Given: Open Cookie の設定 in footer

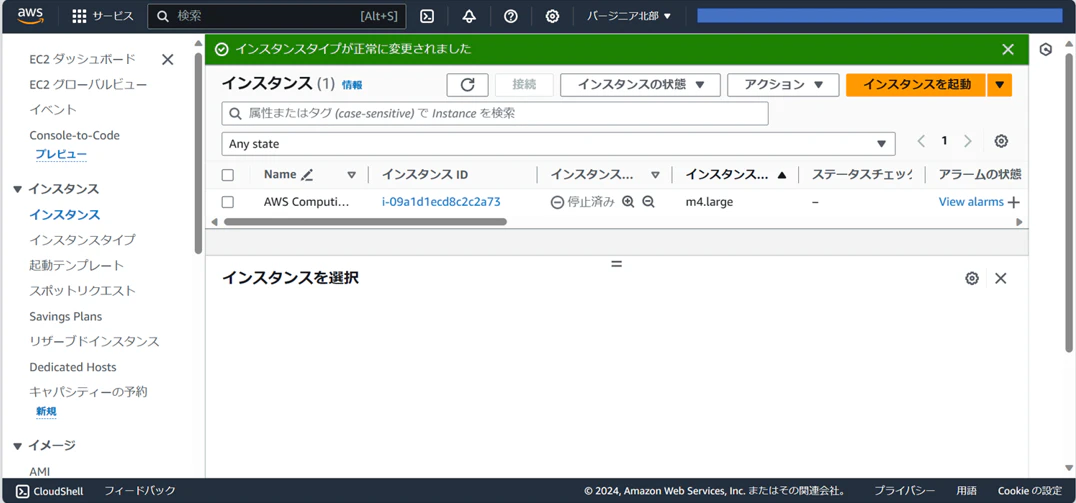Looking at the screenshot, I should [x=1029, y=491].
